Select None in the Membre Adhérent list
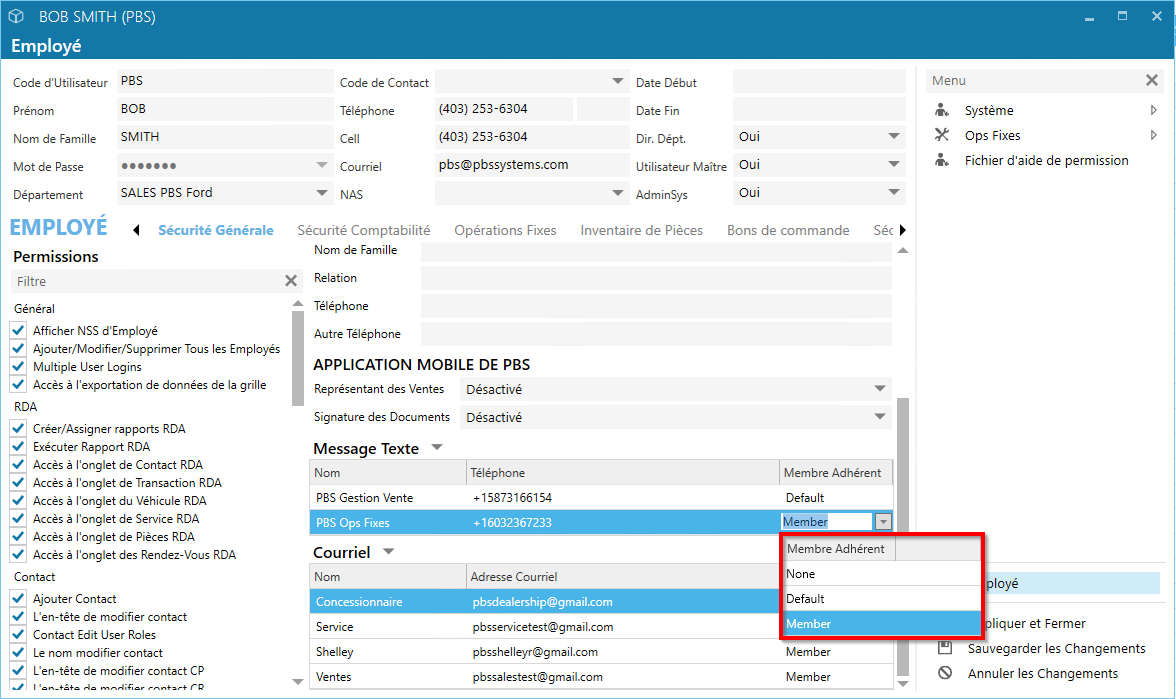 click(881, 574)
